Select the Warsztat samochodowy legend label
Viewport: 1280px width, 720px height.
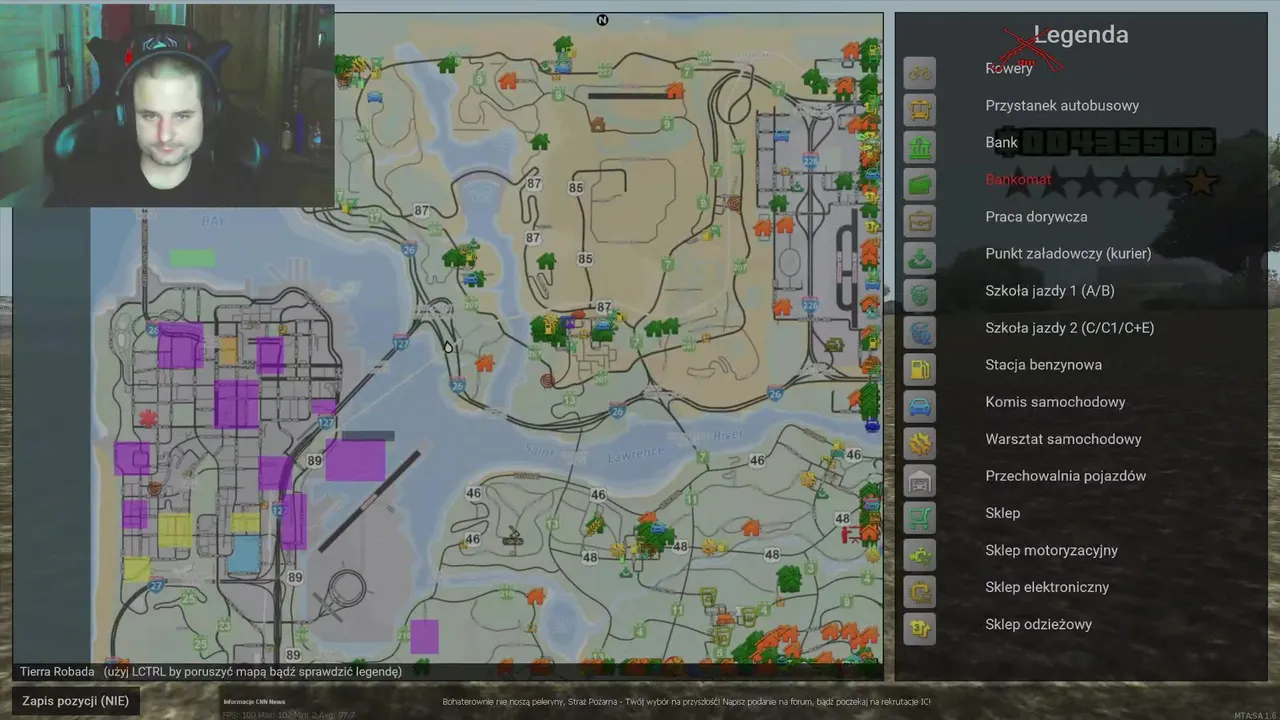(x=1063, y=438)
